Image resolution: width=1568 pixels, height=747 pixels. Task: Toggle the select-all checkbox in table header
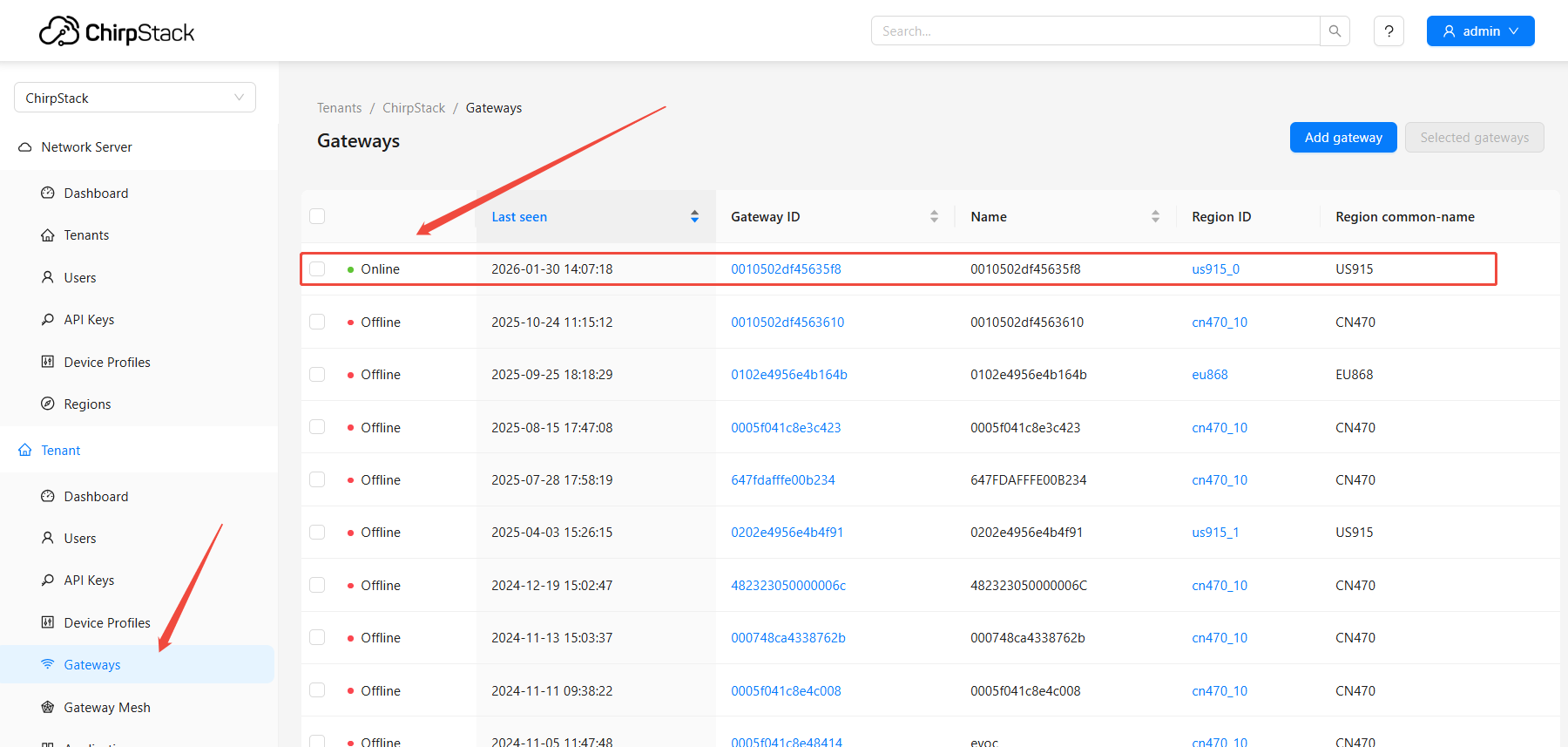click(x=317, y=216)
